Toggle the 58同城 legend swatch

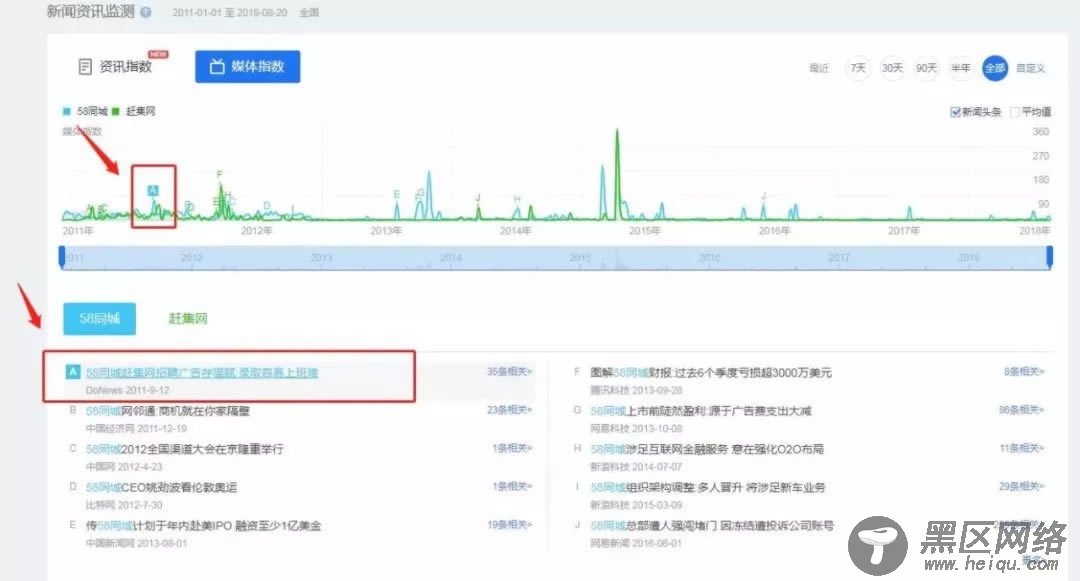tap(67, 111)
